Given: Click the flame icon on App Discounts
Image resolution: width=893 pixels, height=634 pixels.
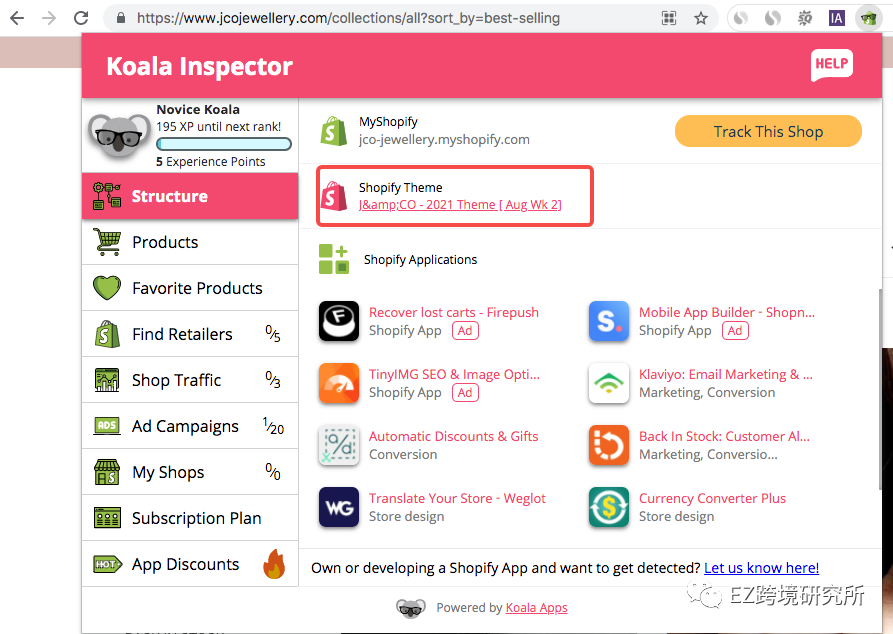Looking at the screenshot, I should pyautogui.click(x=274, y=564).
